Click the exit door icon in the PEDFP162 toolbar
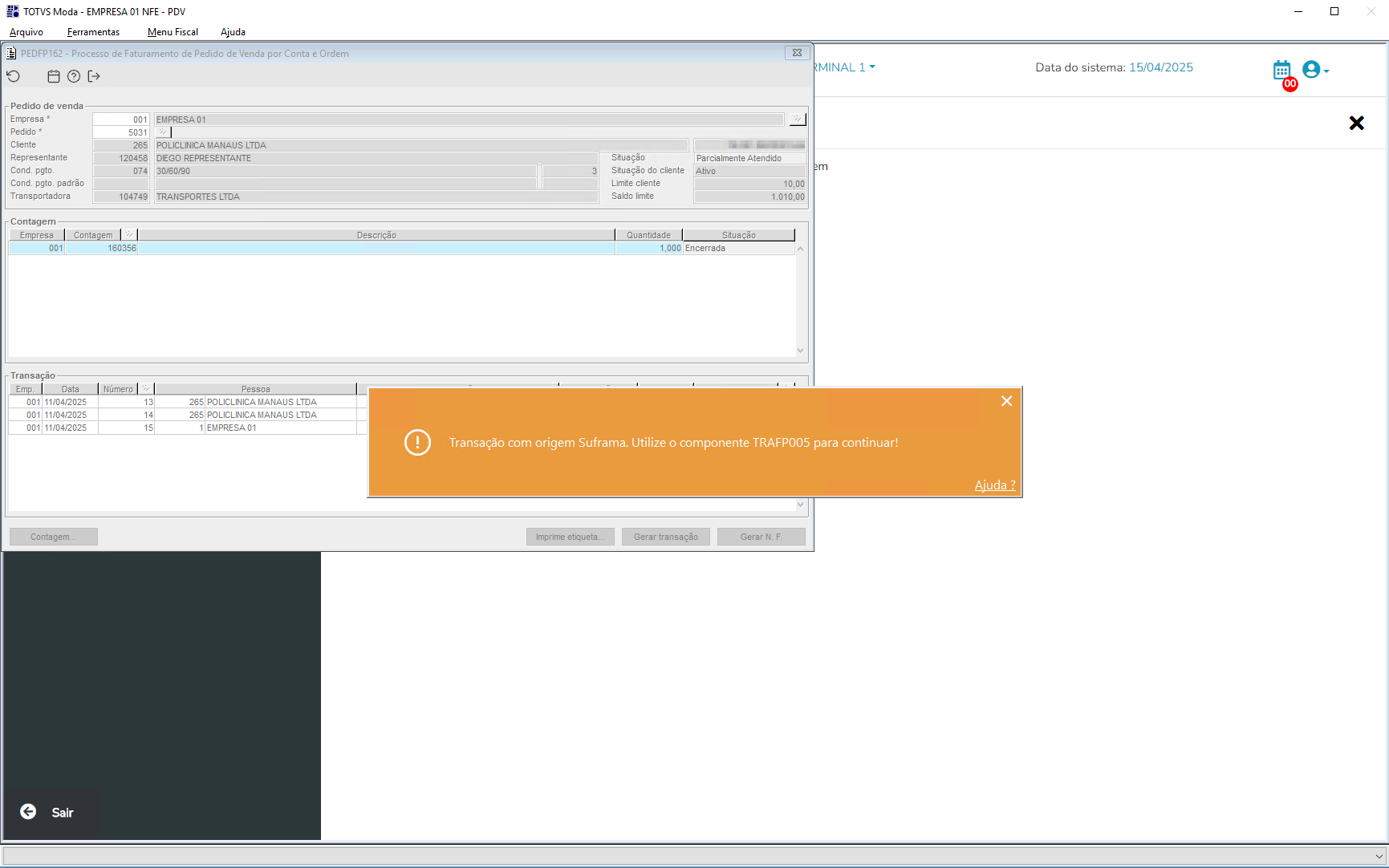The image size is (1389, 868). click(94, 76)
